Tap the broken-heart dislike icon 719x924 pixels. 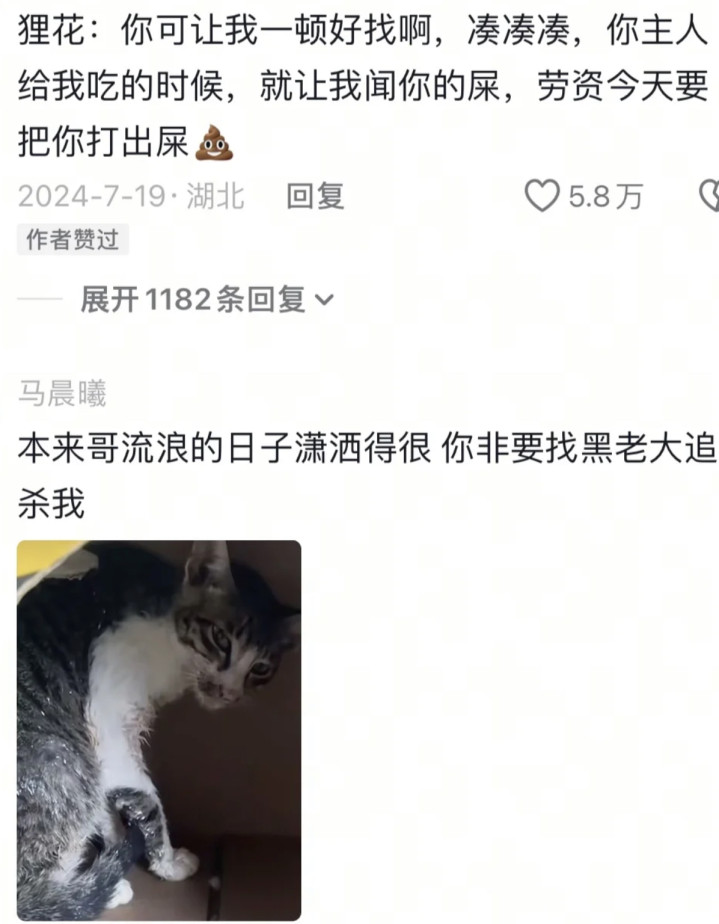point(709,196)
